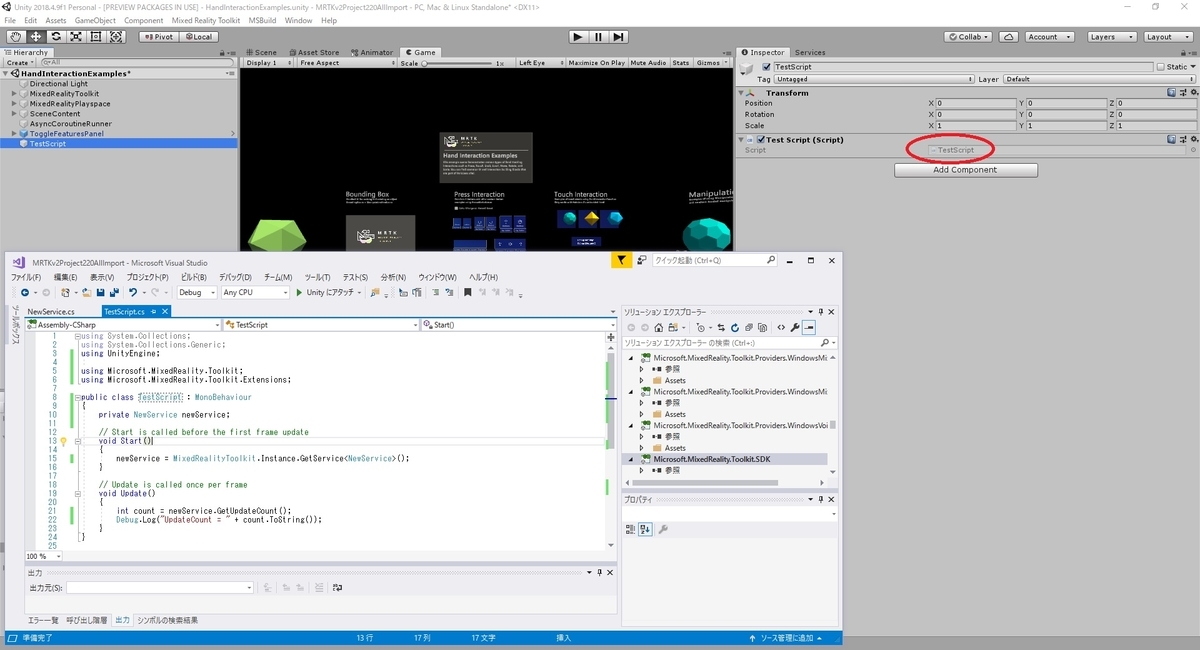Switch to NewService.cs editor tab
This screenshot has width=1200, height=650.
[x=51, y=311]
